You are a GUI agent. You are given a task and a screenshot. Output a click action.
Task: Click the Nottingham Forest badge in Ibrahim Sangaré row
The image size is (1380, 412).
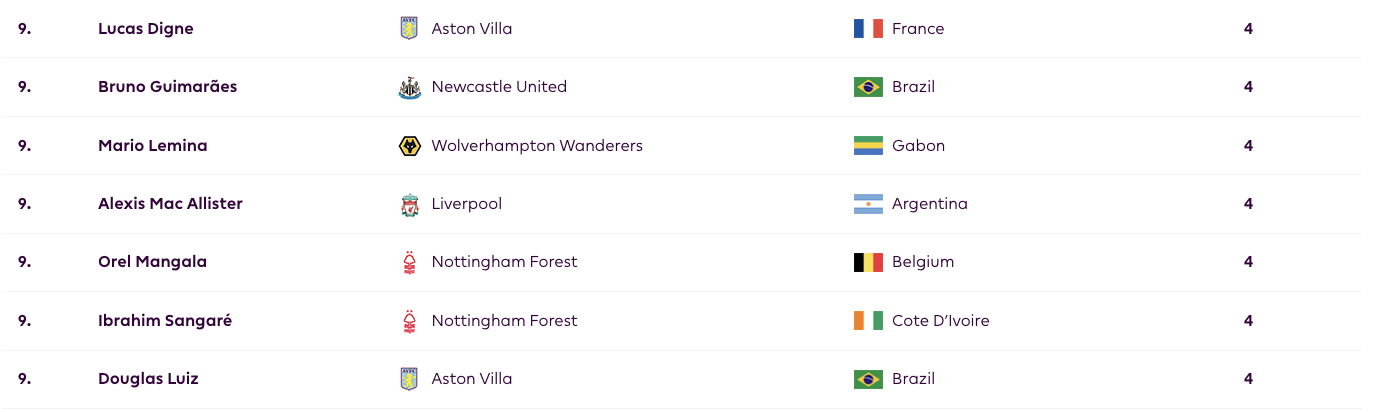(x=409, y=321)
